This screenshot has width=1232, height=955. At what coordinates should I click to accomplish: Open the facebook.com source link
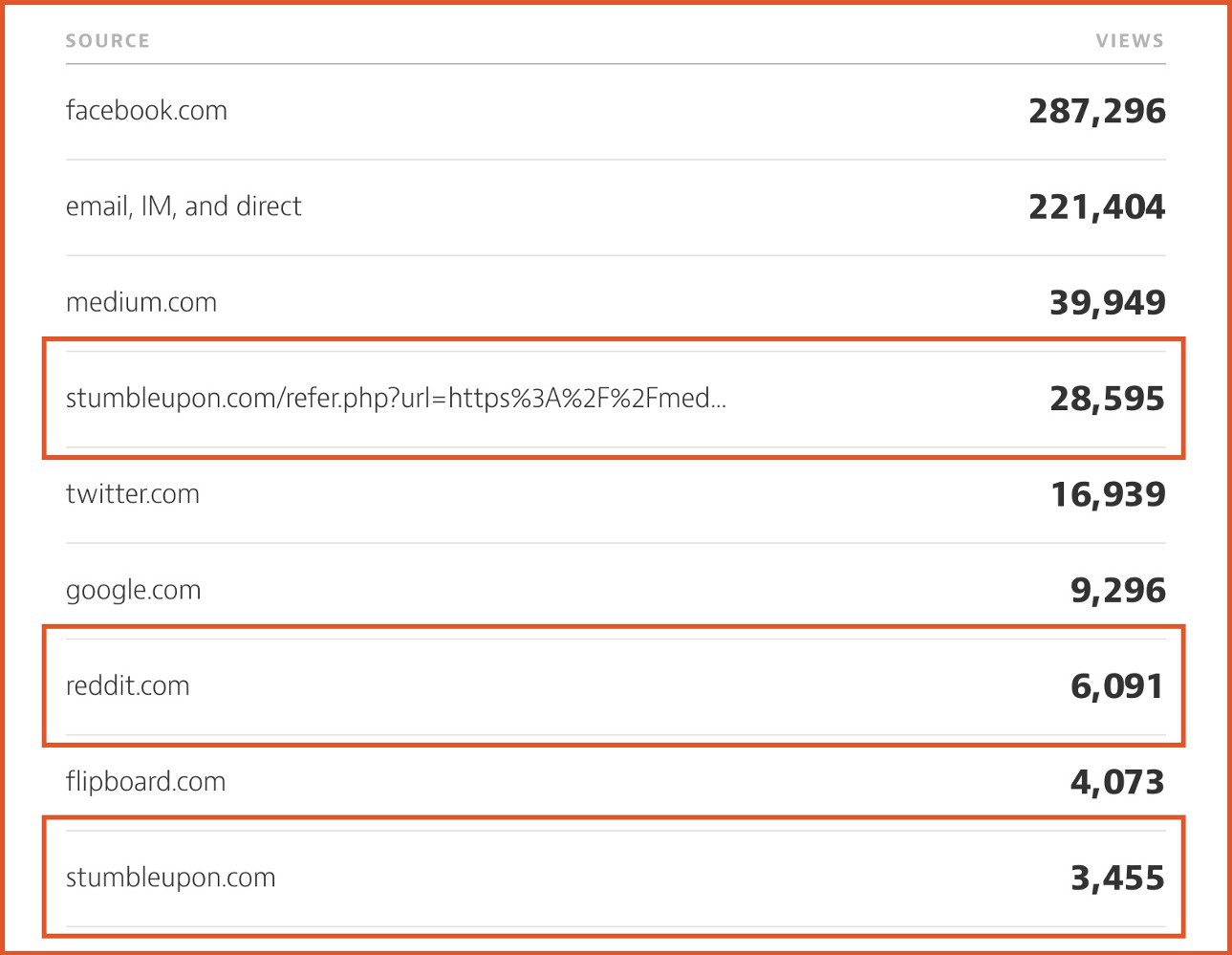click(x=146, y=111)
